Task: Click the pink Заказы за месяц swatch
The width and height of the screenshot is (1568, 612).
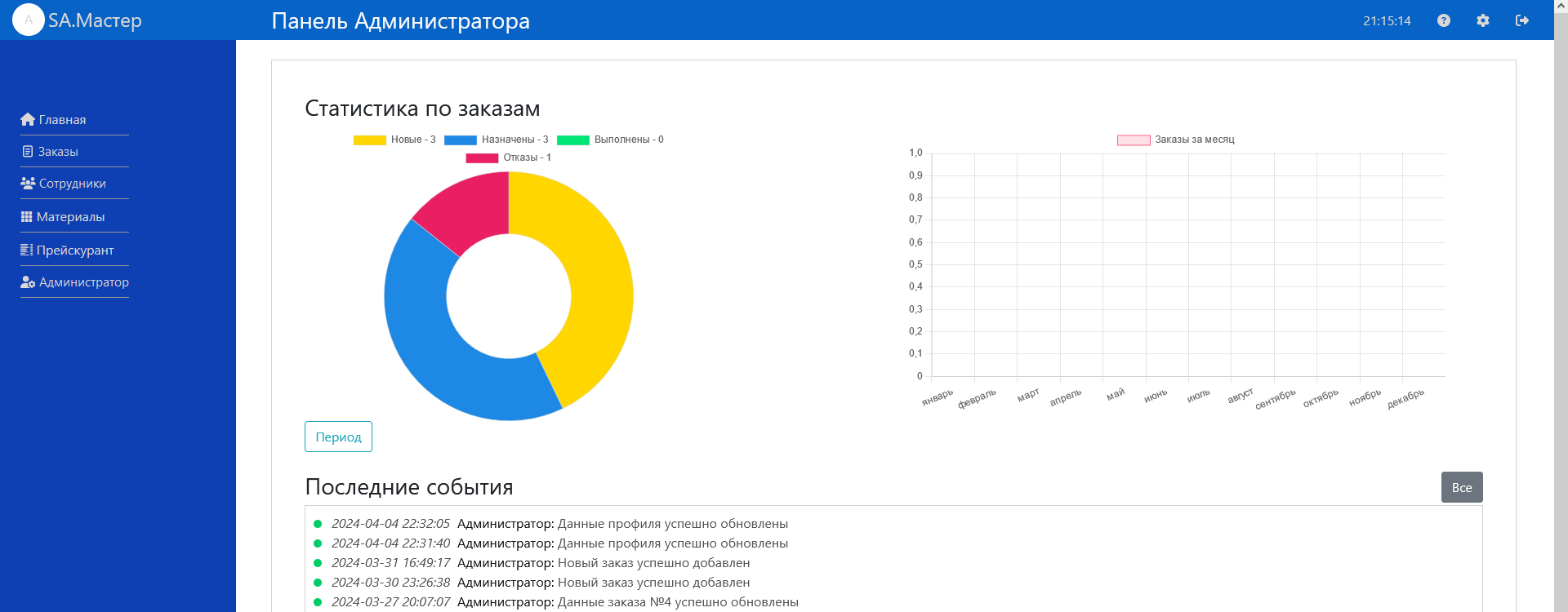Action: [x=1134, y=140]
